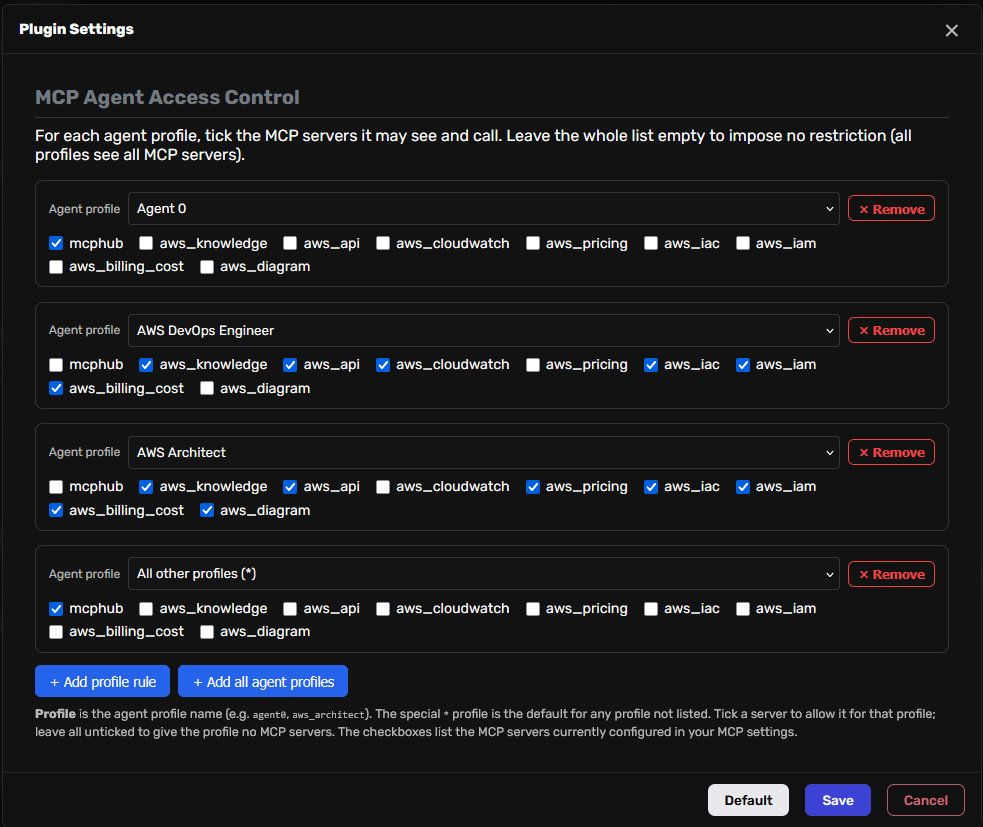Enable aws_billing_cost for Agent 0

tap(56, 266)
